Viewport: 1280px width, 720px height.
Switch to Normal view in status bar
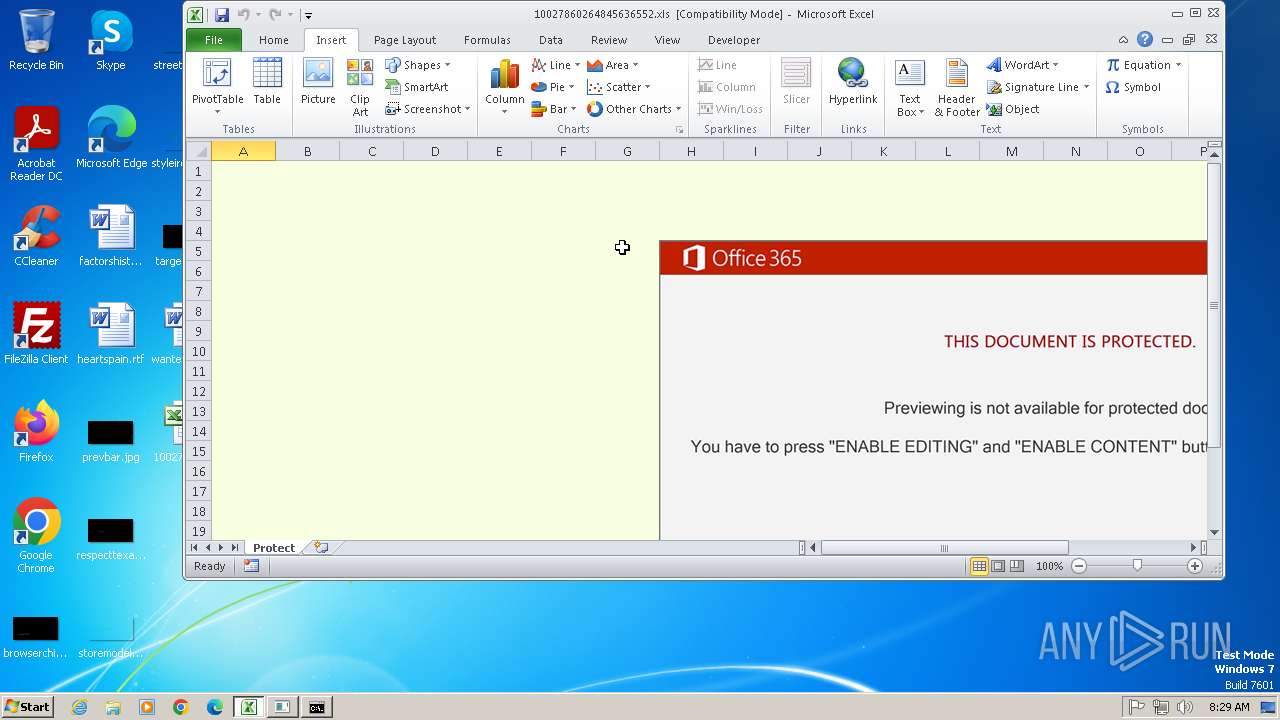click(979, 566)
